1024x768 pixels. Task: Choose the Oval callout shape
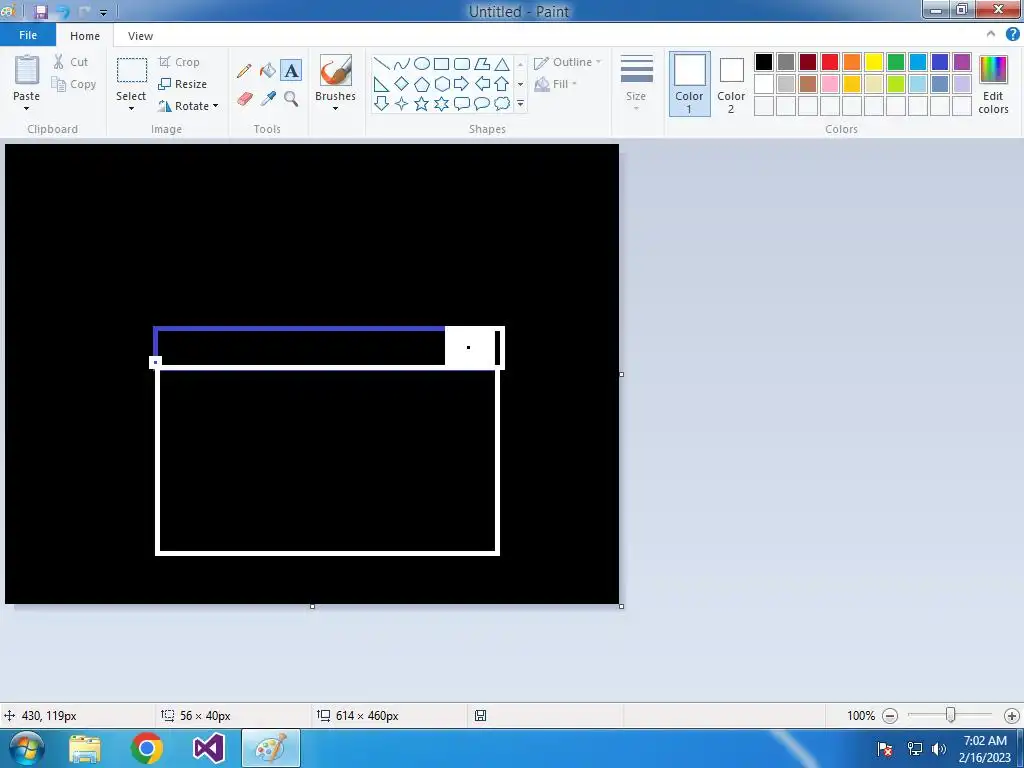pos(482,103)
